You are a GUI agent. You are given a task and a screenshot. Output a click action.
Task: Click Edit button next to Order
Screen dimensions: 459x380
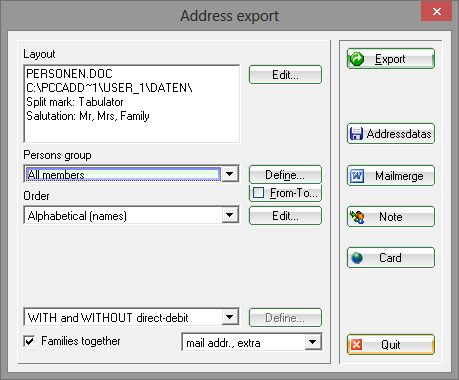[x=285, y=216]
